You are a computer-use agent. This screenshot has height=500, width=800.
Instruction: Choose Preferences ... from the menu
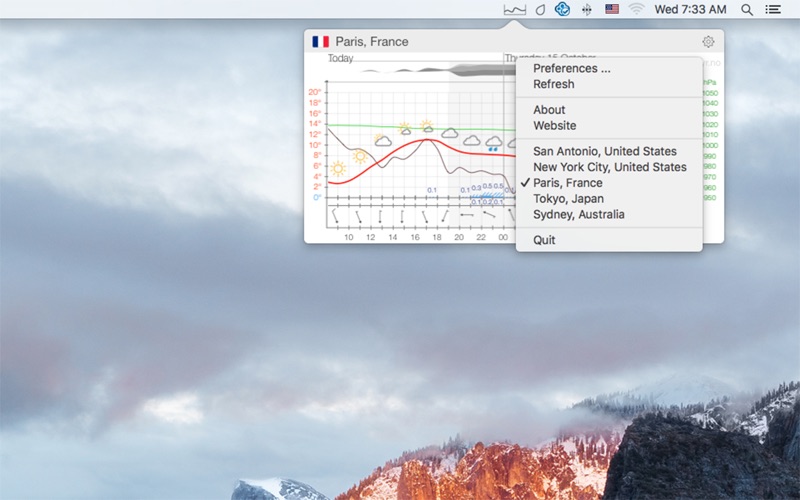[609, 68]
